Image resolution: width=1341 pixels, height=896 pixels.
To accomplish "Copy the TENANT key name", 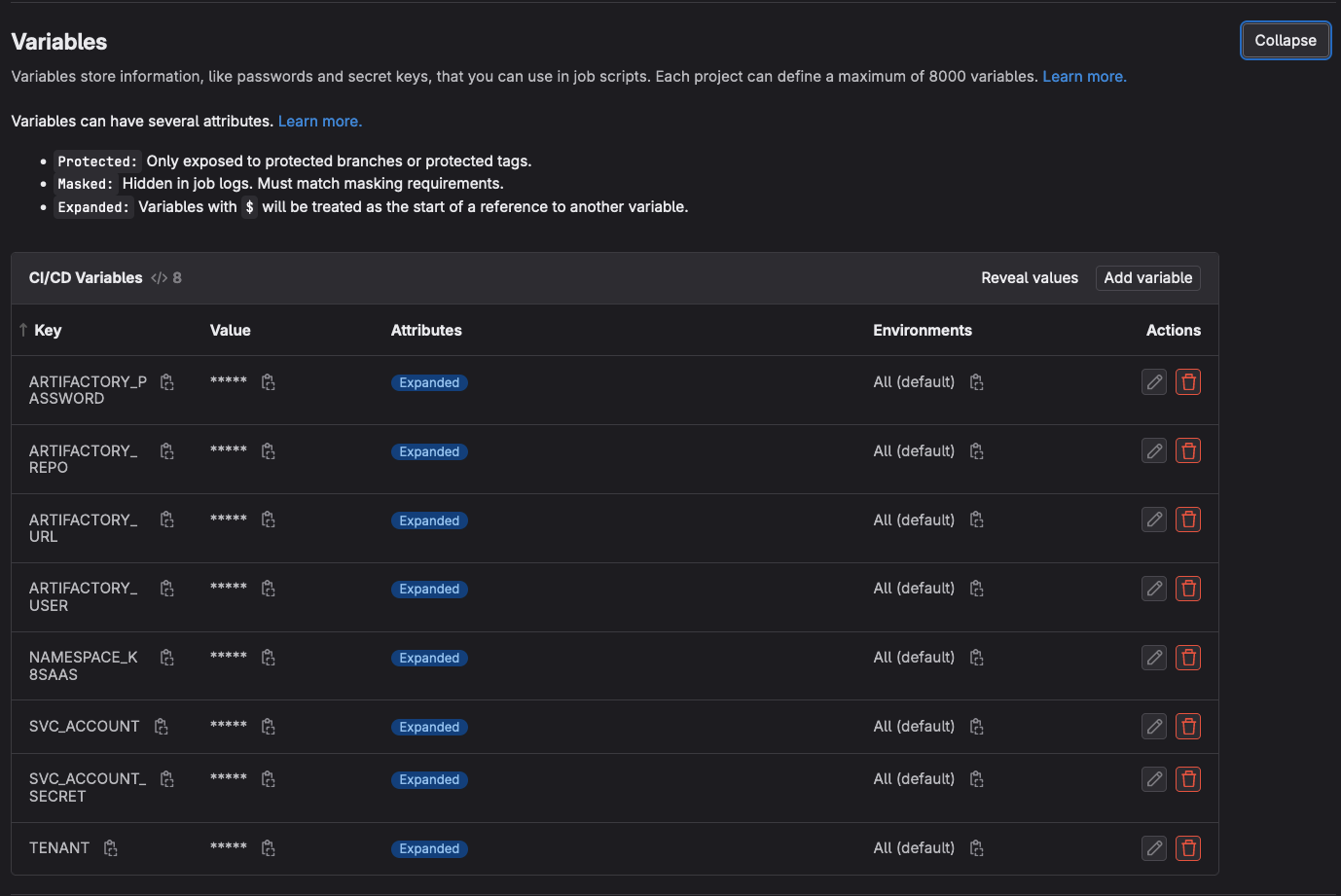I will tap(111, 848).
